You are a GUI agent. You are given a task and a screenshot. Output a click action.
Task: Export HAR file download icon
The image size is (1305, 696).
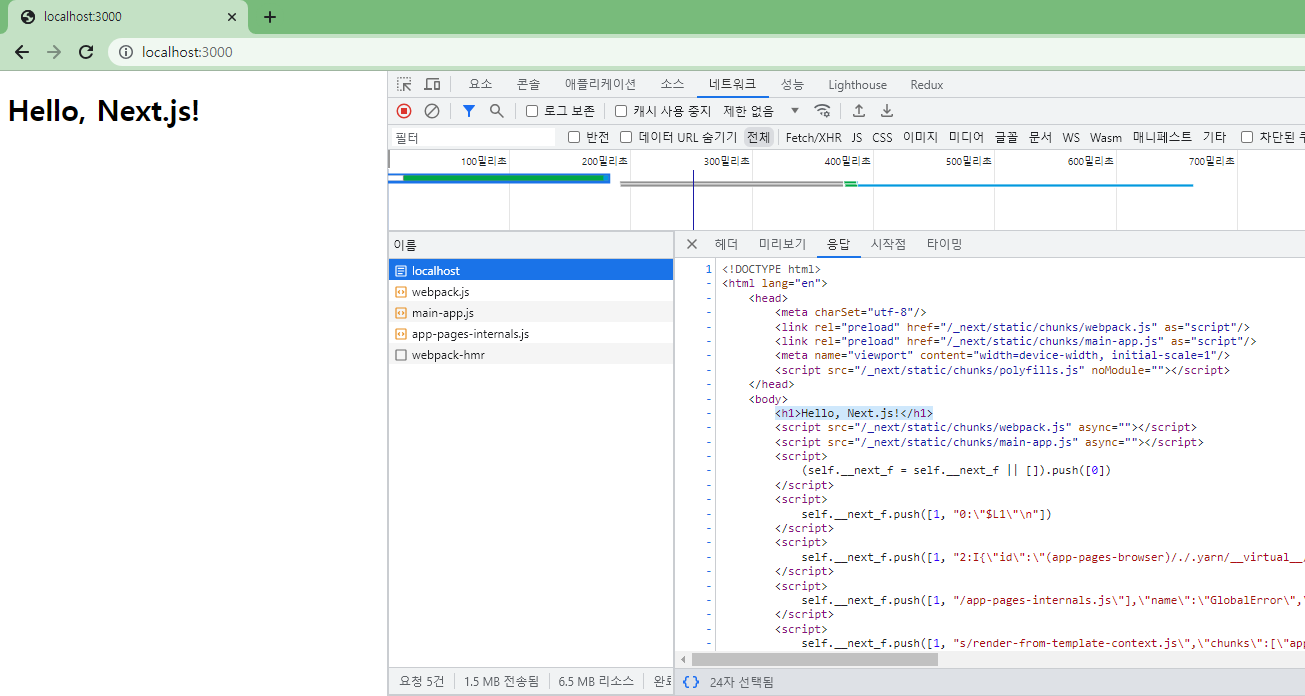click(x=886, y=111)
